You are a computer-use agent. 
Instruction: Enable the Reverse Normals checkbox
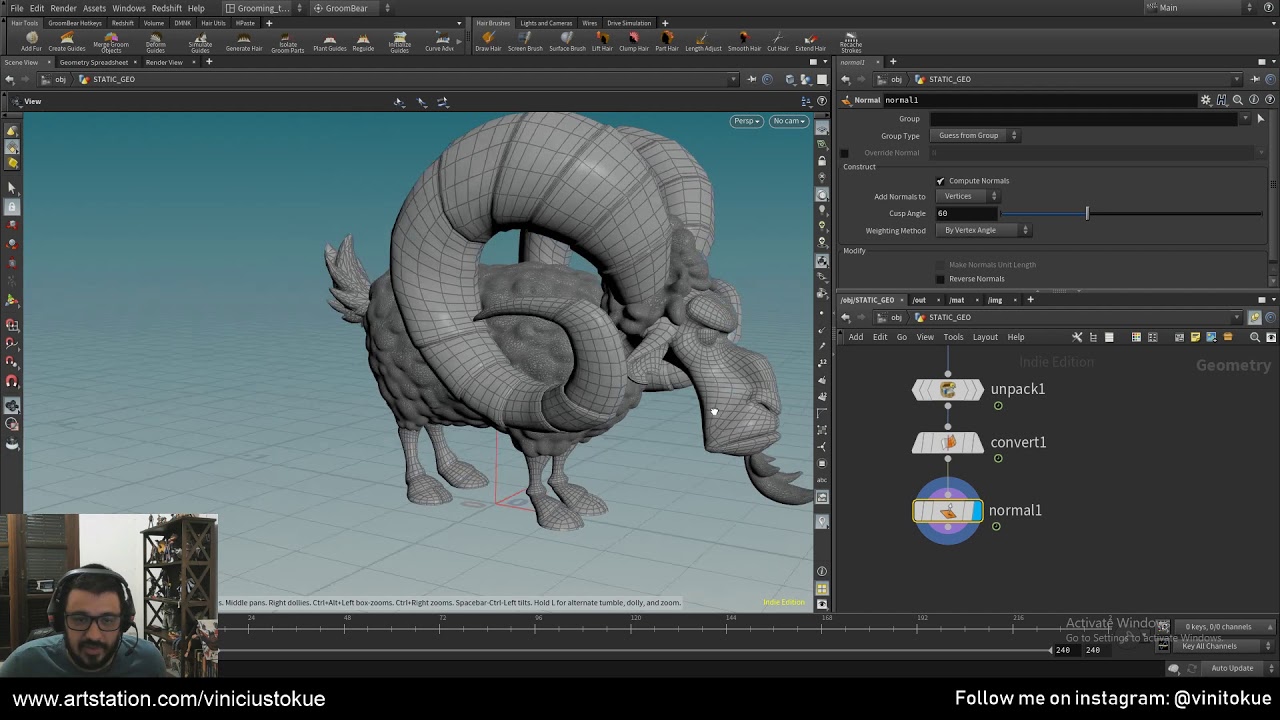click(940, 279)
